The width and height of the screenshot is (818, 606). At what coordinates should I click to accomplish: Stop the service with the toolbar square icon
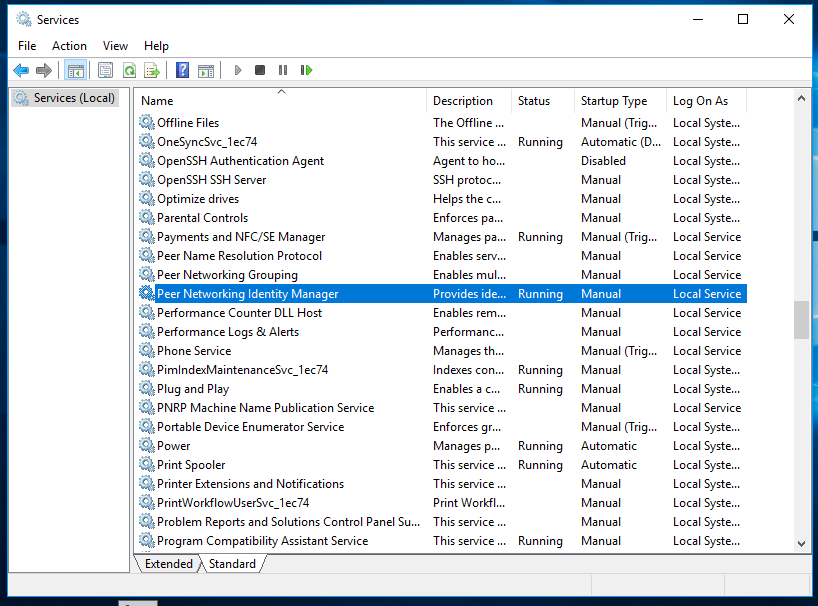click(260, 70)
